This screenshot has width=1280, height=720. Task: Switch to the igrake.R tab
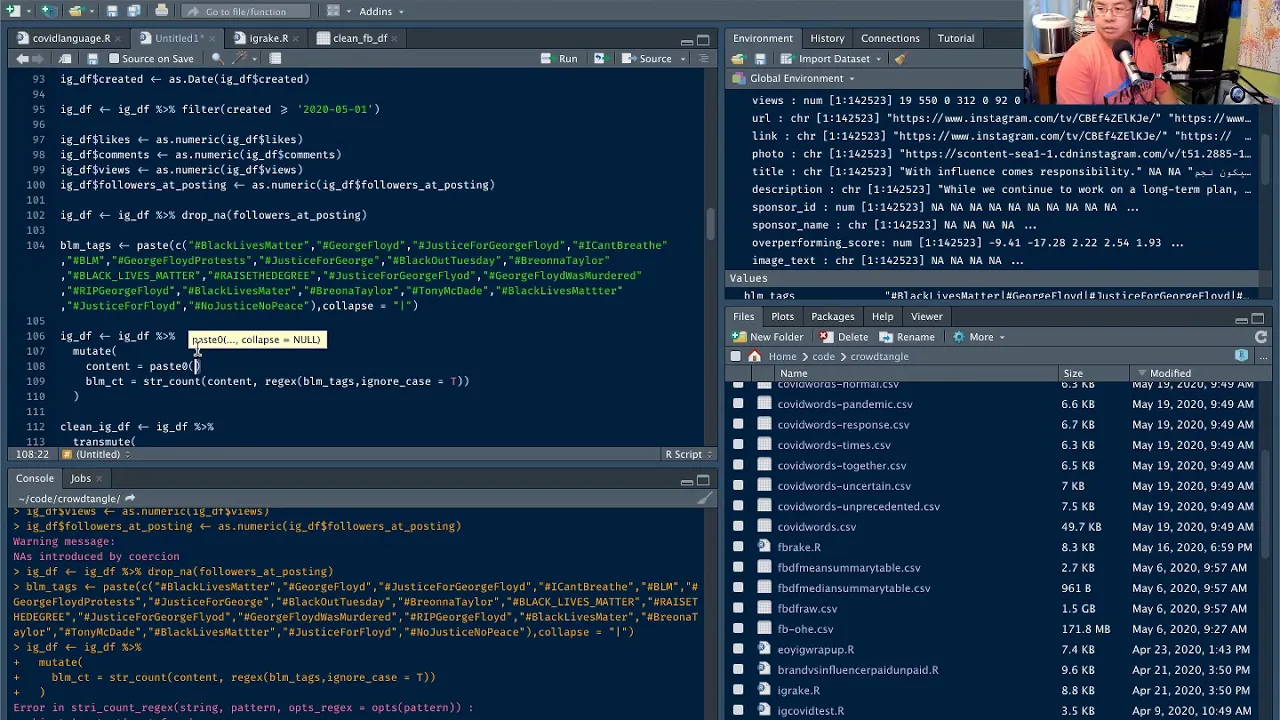(x=268, y=38)
